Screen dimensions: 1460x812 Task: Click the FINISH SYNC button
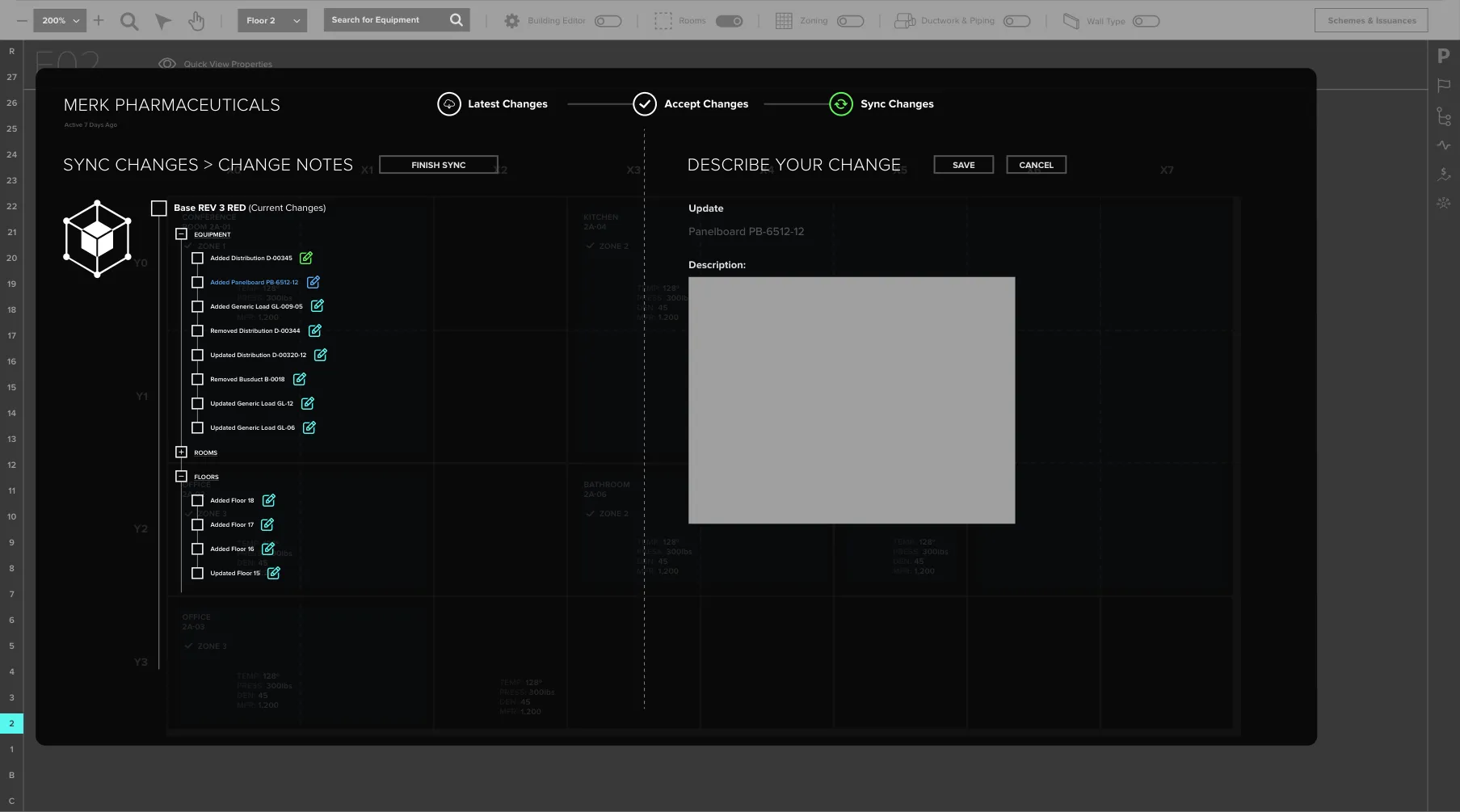[439, 165]
